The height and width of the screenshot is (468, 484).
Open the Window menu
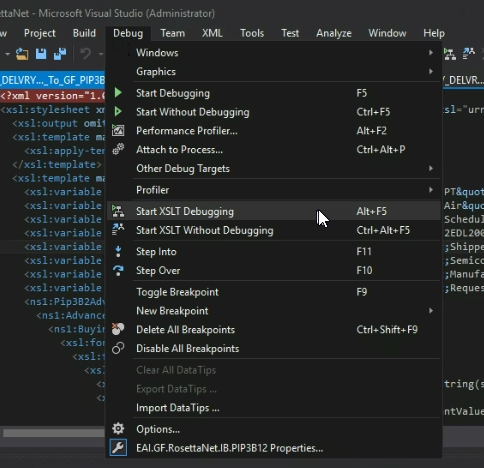[387, 33]
